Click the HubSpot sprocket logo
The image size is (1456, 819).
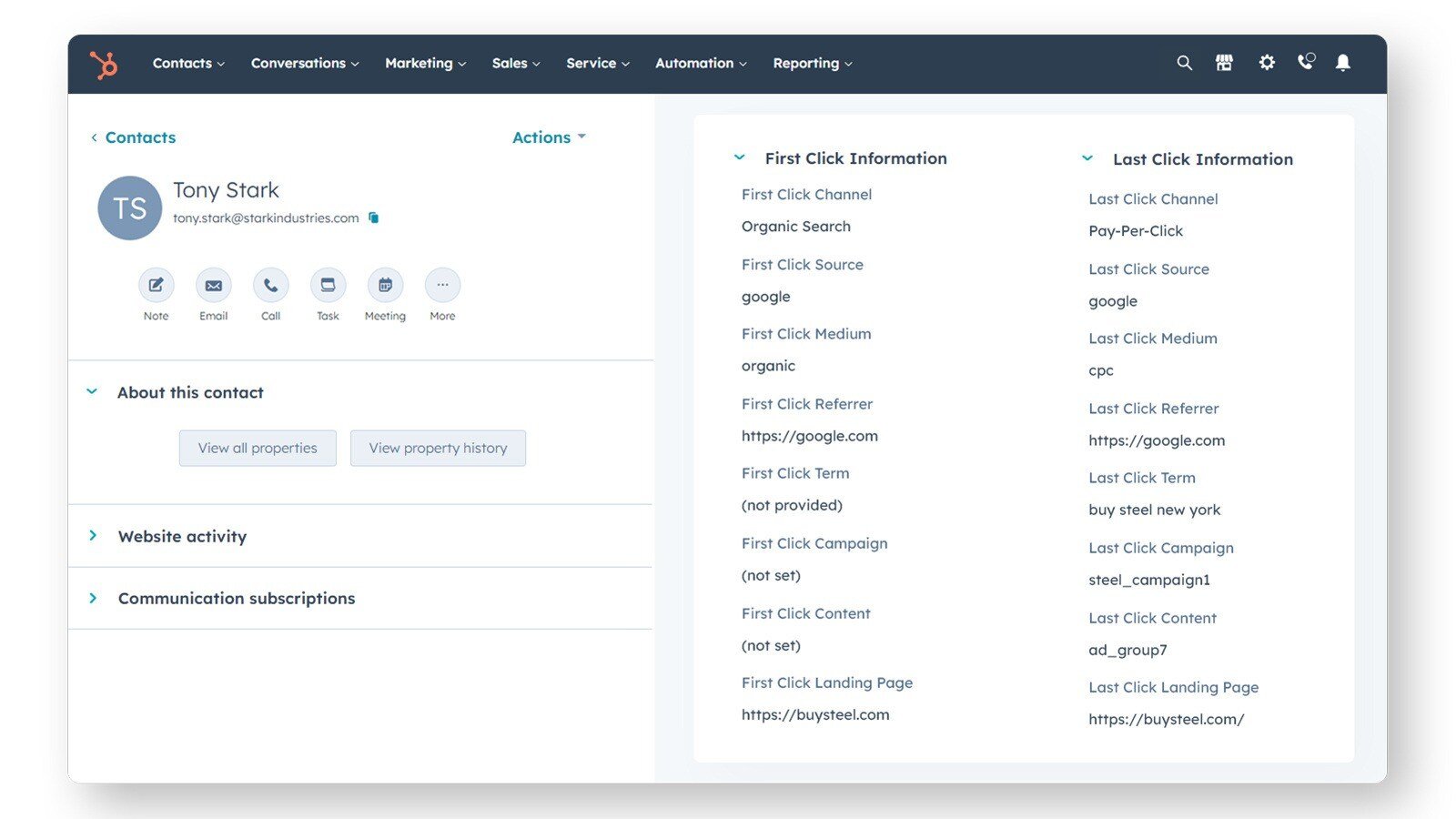coord(104,64)
